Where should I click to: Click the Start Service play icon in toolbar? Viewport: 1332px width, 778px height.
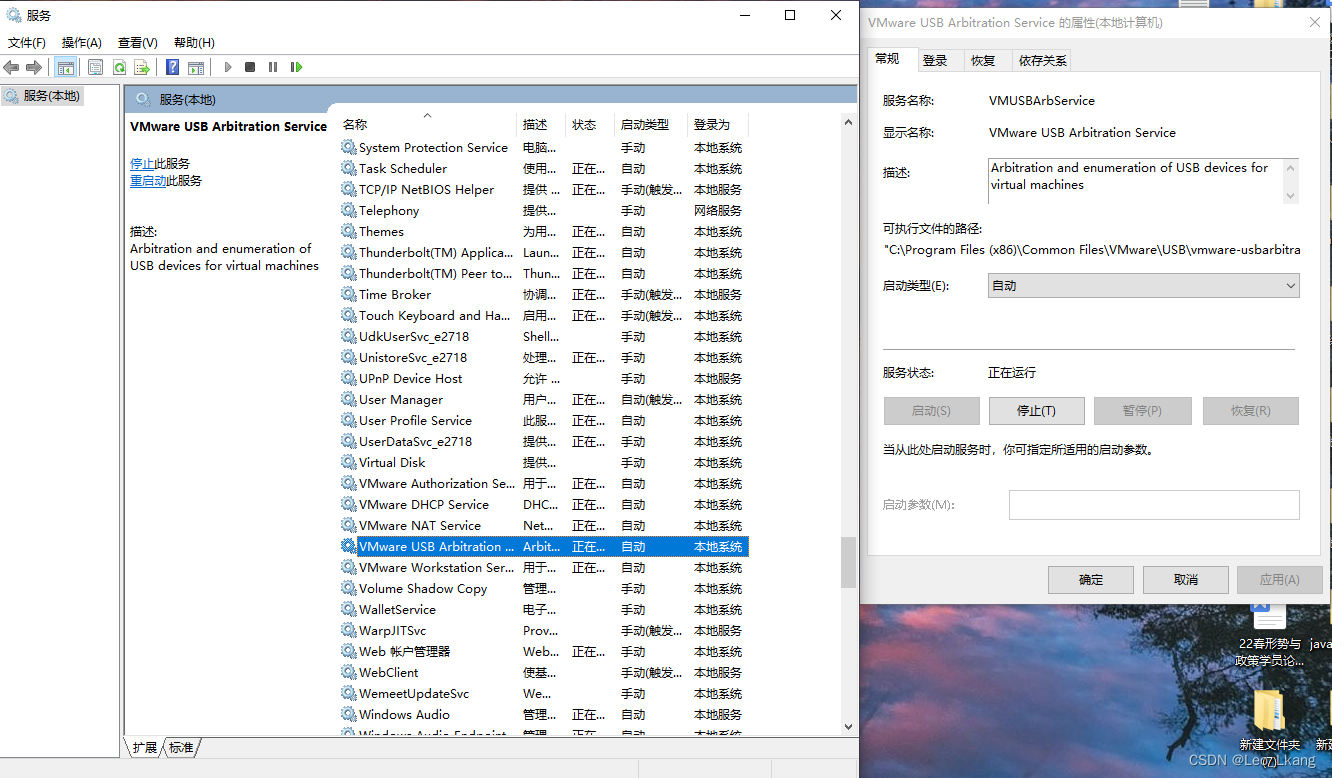pyautogui.click(x=228, y=67)
